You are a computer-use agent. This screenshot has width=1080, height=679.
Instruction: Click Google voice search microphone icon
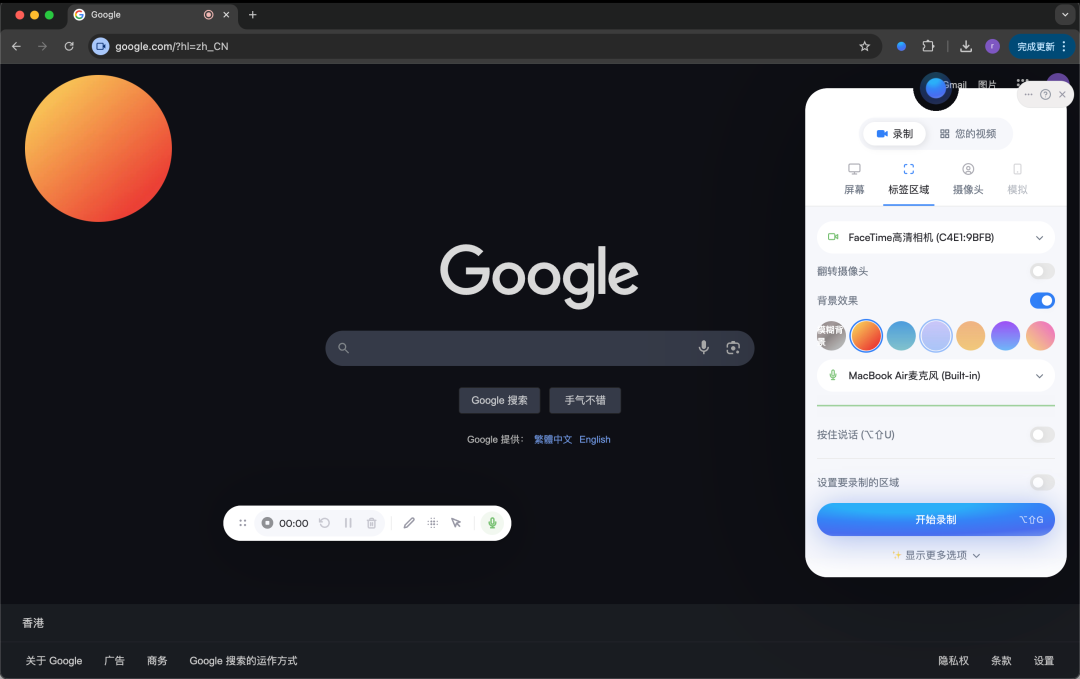point(703,348)
